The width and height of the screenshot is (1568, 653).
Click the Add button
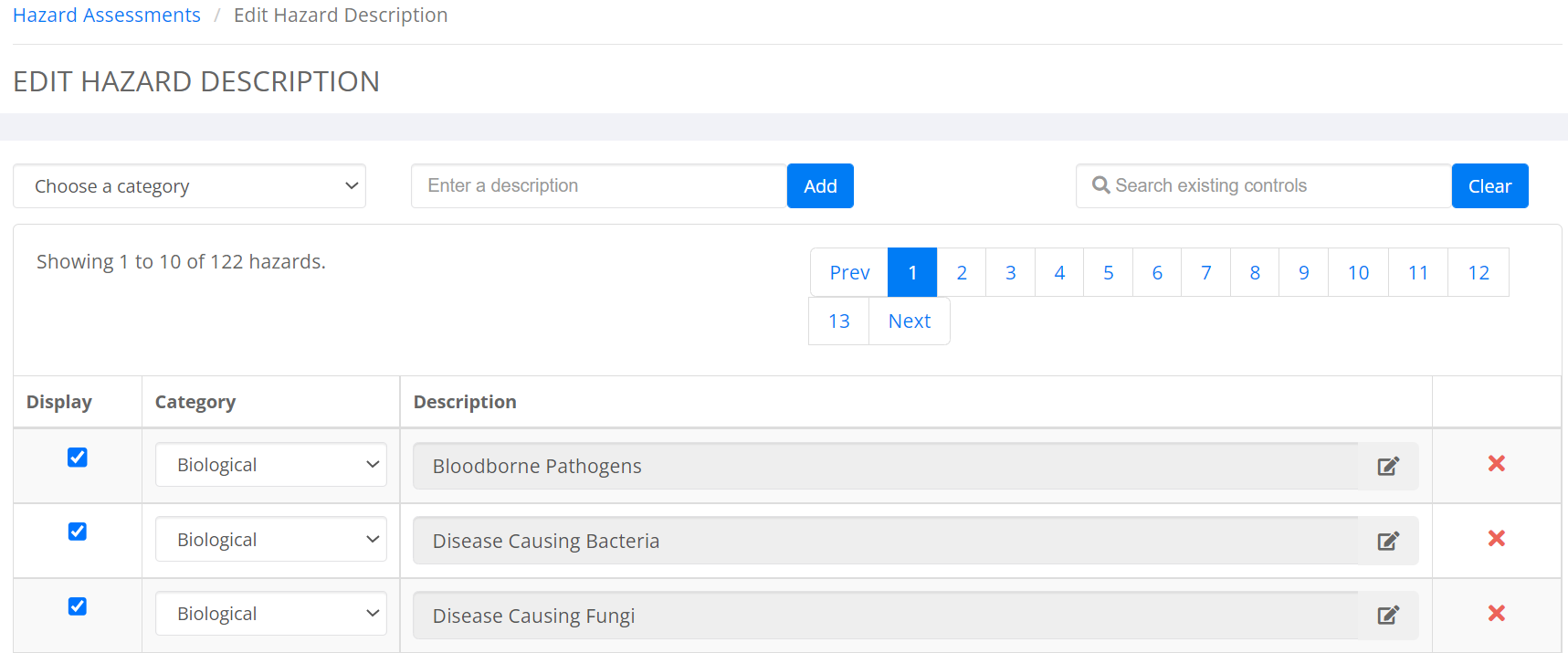coord(820,186)
